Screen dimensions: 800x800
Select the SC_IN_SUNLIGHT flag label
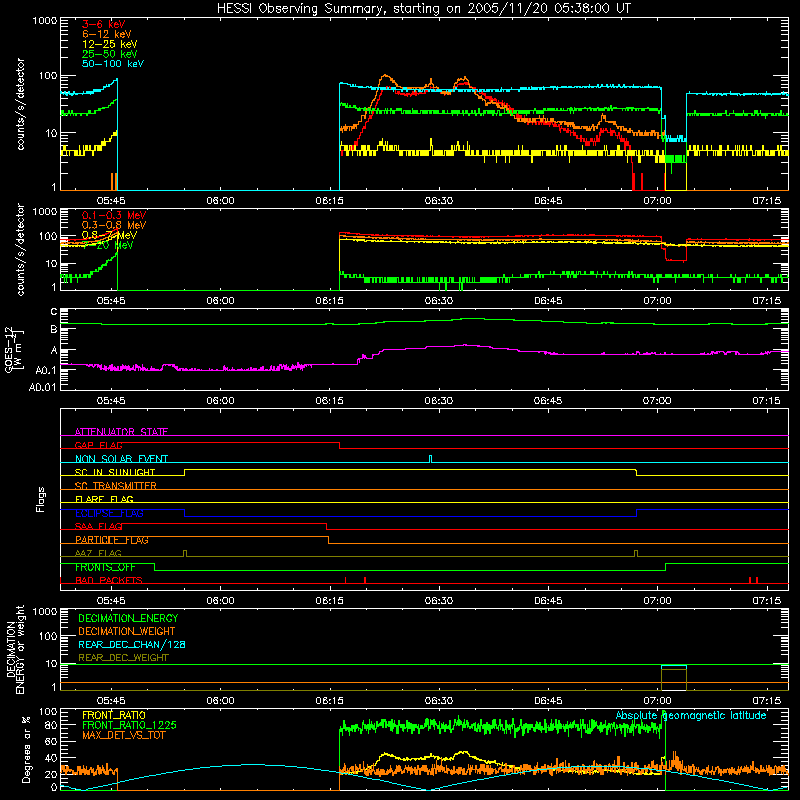tap(115, 472)
